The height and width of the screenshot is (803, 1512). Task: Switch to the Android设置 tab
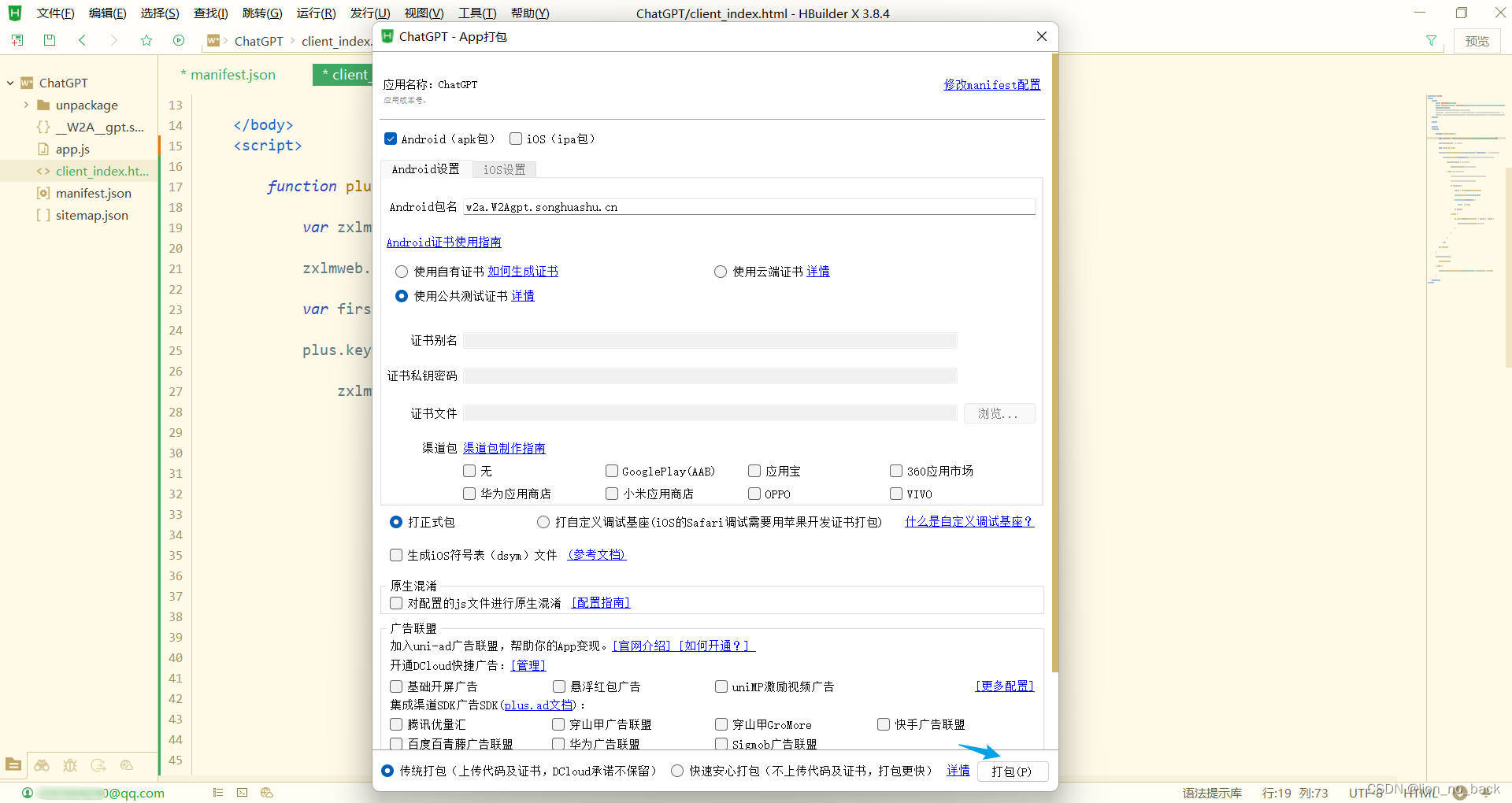pos(425,169)
